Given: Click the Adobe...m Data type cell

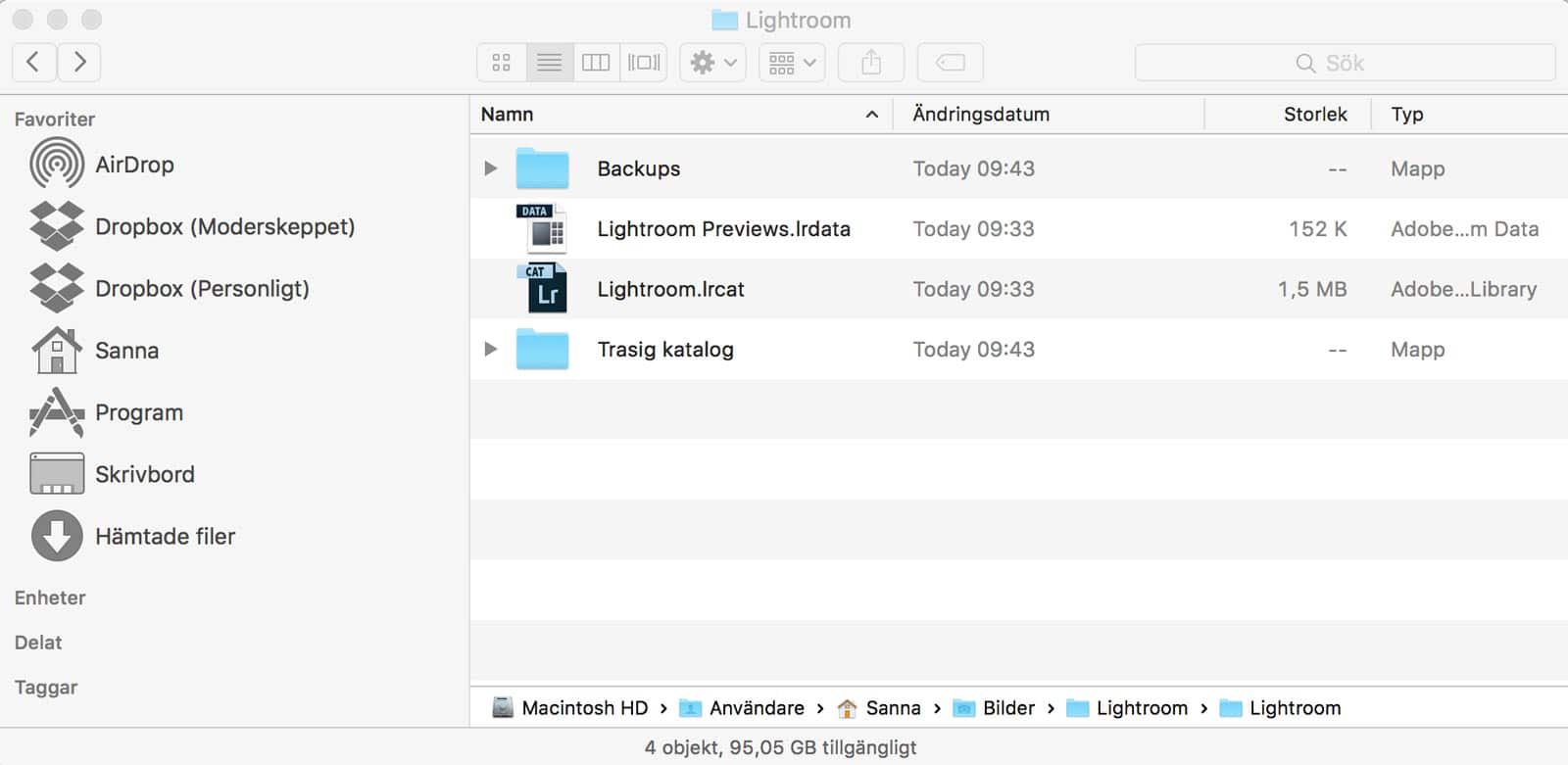Looking at the screenshot, I should pyautogui.click(x=1465, y=229).
